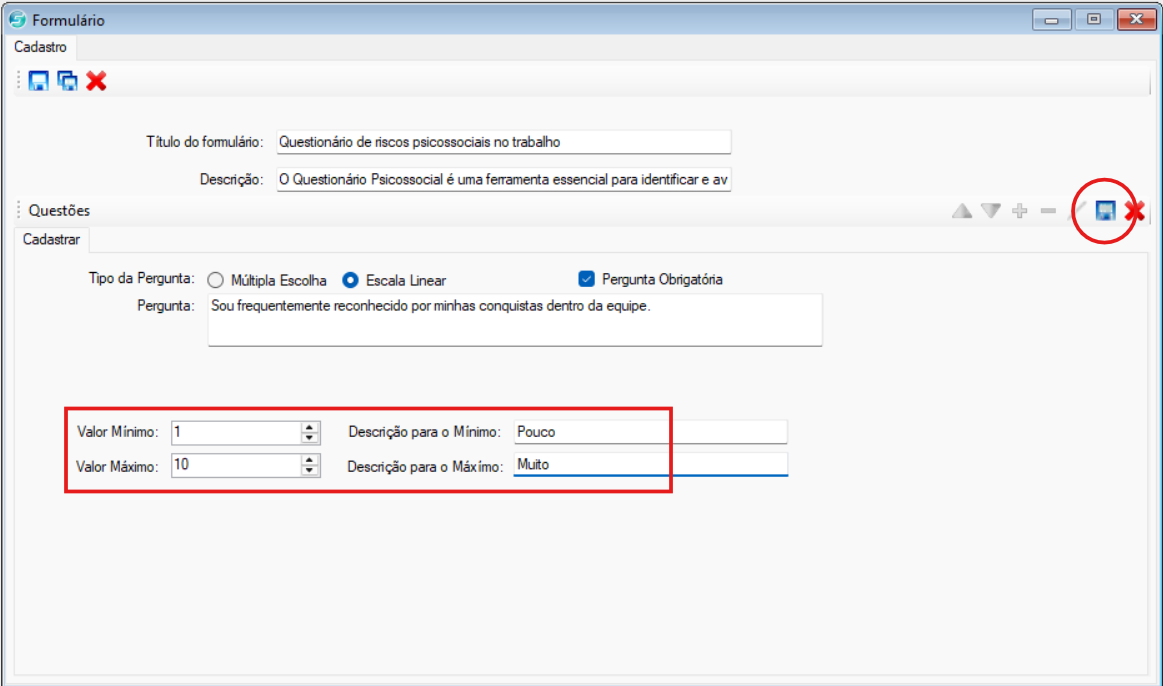
Task: Select the Múltipla Escolha radio option
Action: coord(215,280)
